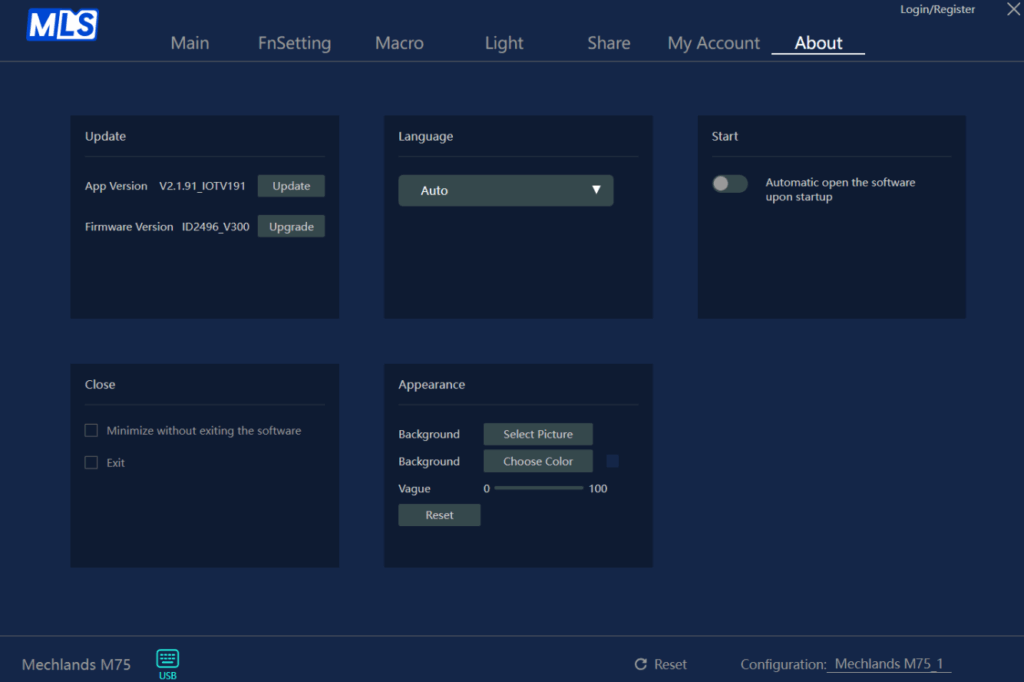Switch to the Main tab
This screenshot has height=682, width=1024.
190,43
